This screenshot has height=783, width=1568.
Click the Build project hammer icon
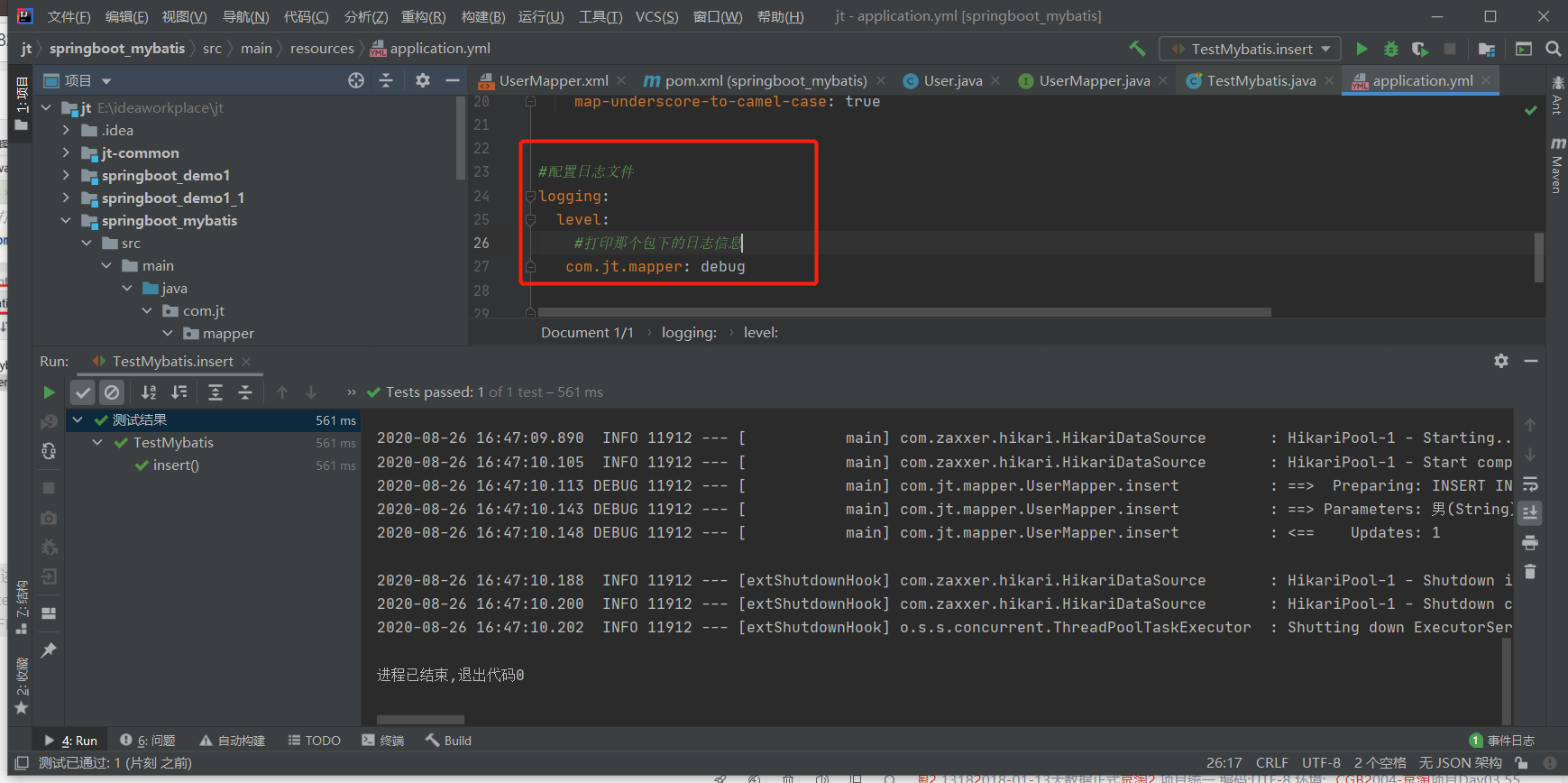pyautogui.click(x=1137, y=49)
